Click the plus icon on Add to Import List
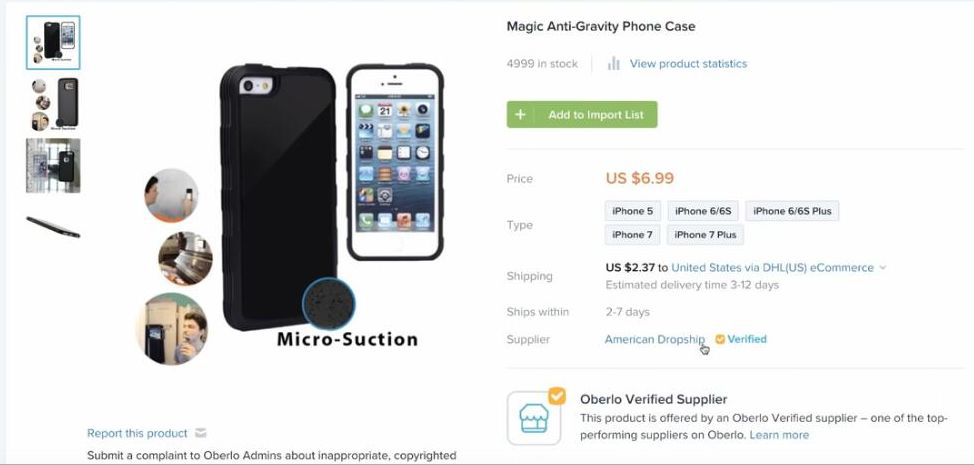 pyautogui.click(x=521, y=114)
